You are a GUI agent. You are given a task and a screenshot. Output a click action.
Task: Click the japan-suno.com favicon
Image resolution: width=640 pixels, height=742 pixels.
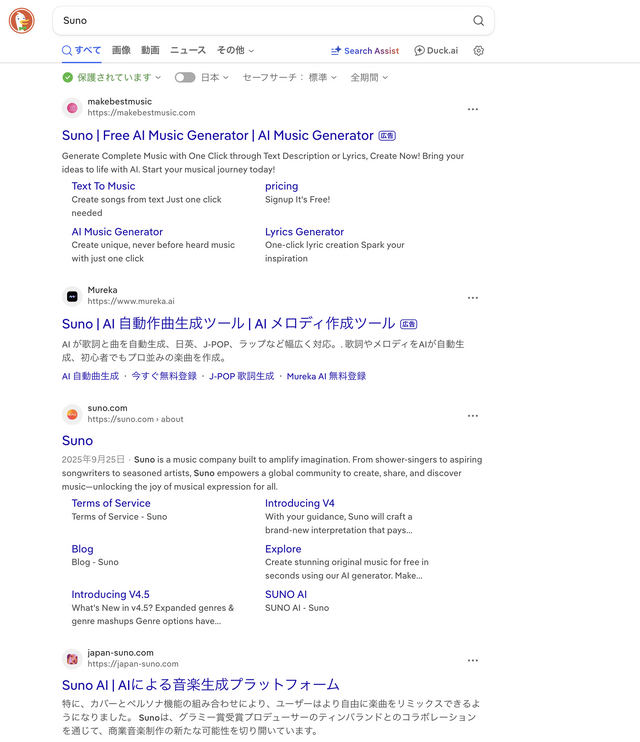tap(72, 658)
